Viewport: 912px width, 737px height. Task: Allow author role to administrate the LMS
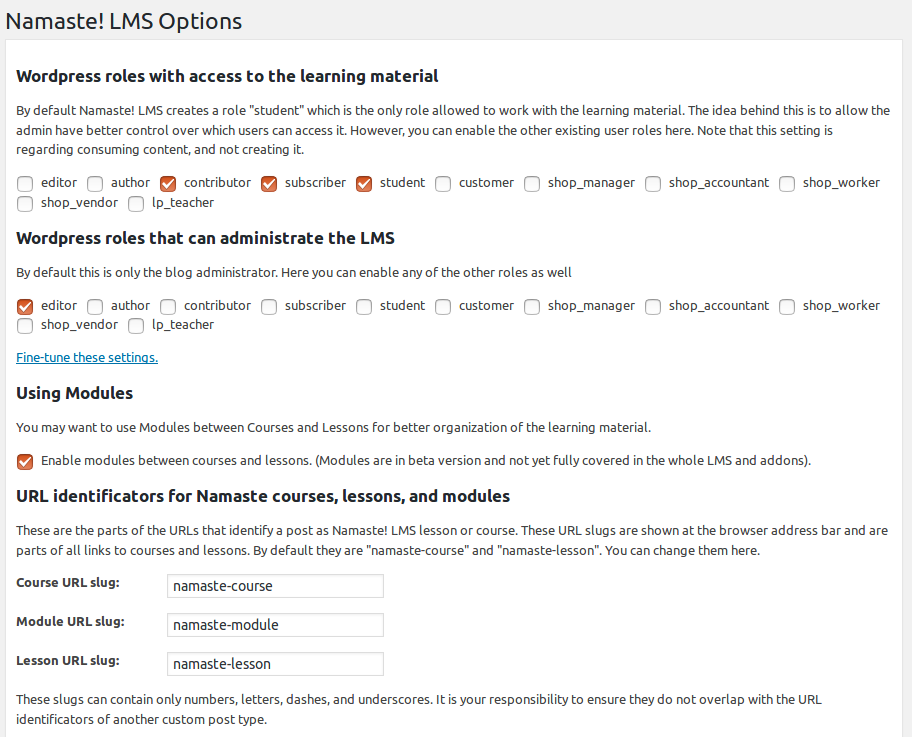click(x=95, y=307)
